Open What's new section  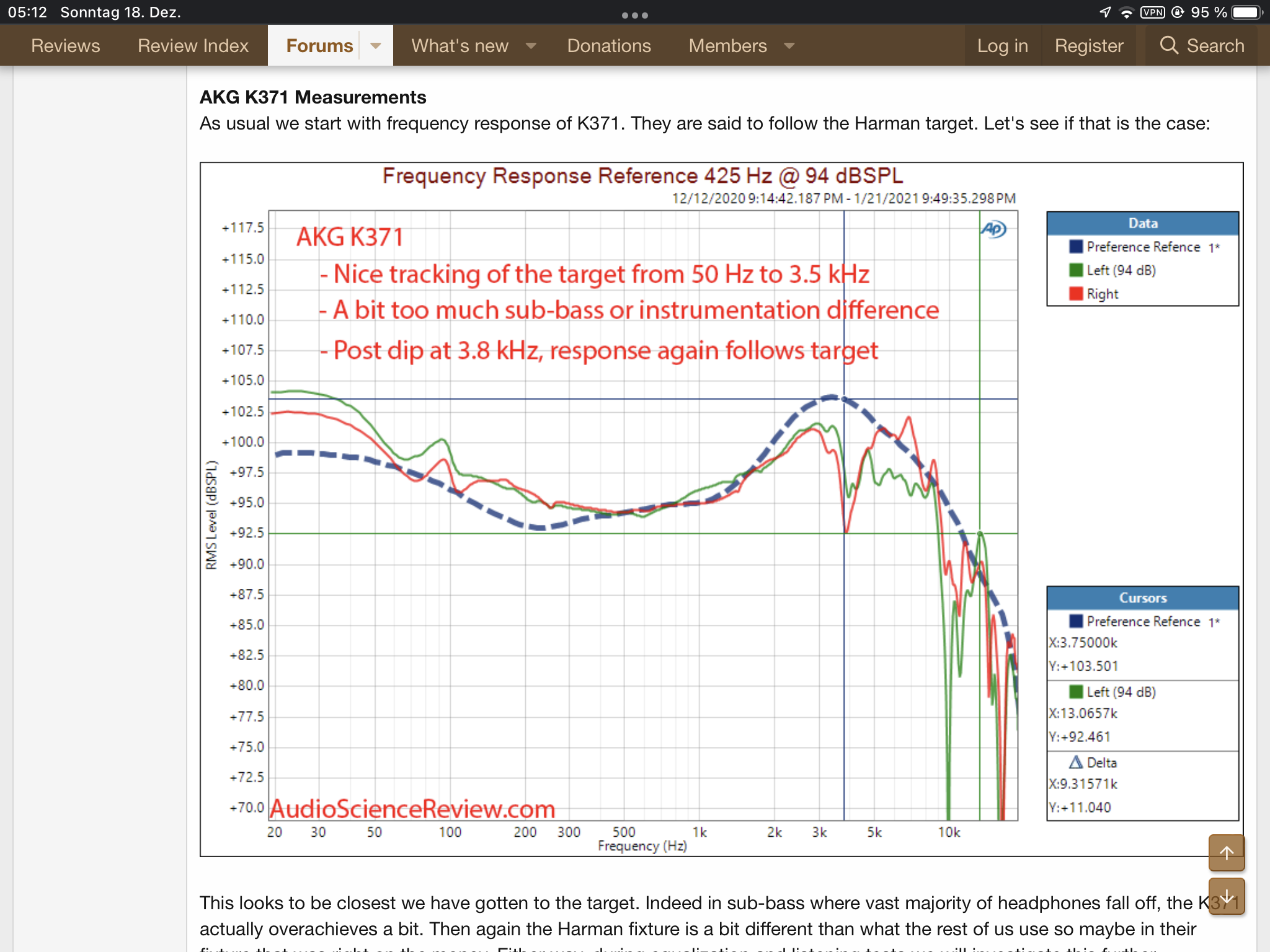point(460,45)
